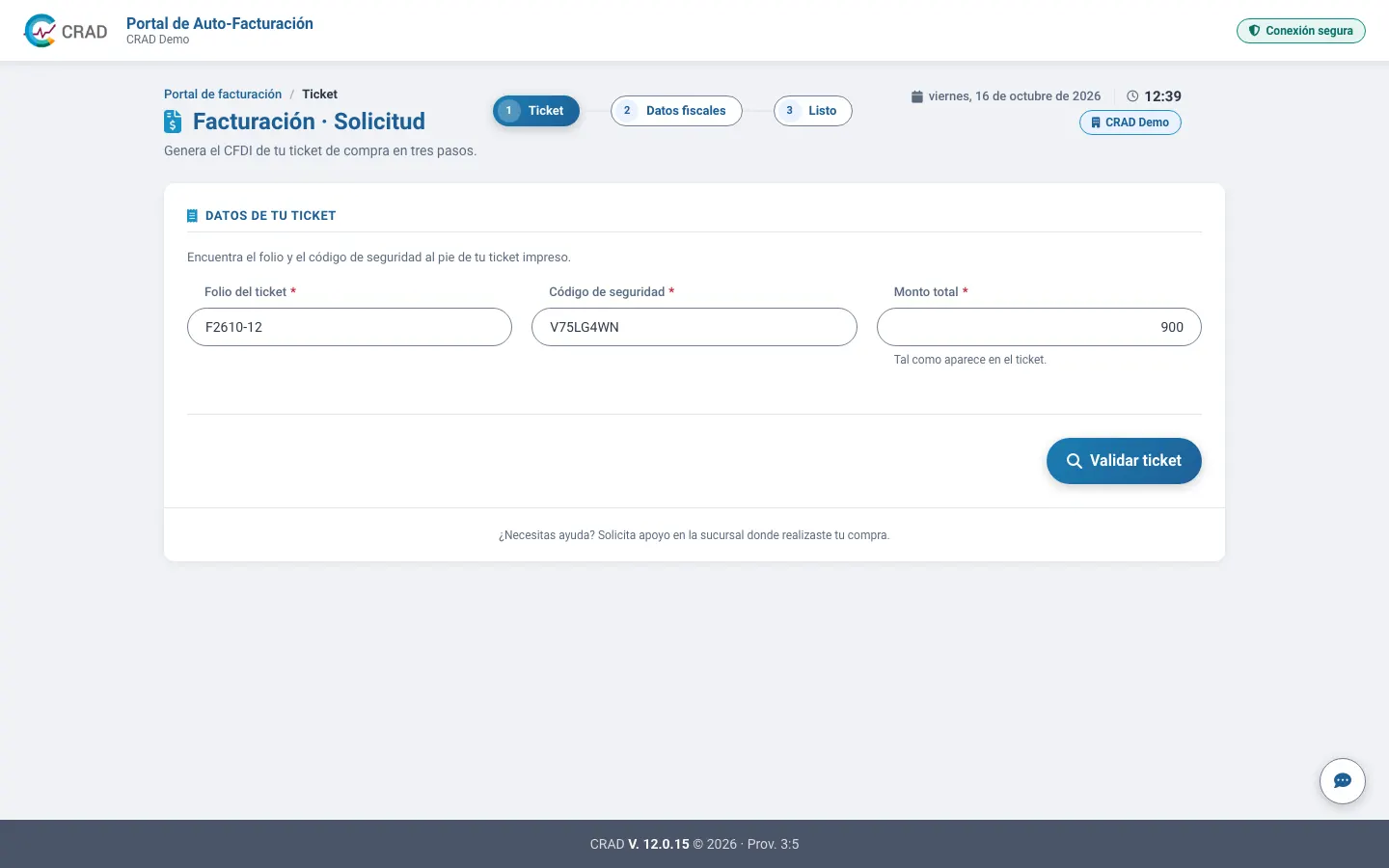Viewport: 1389px width, 868px height.
Task: Click the Portal de Auto-Facturación title
Action: coord(220,23)
